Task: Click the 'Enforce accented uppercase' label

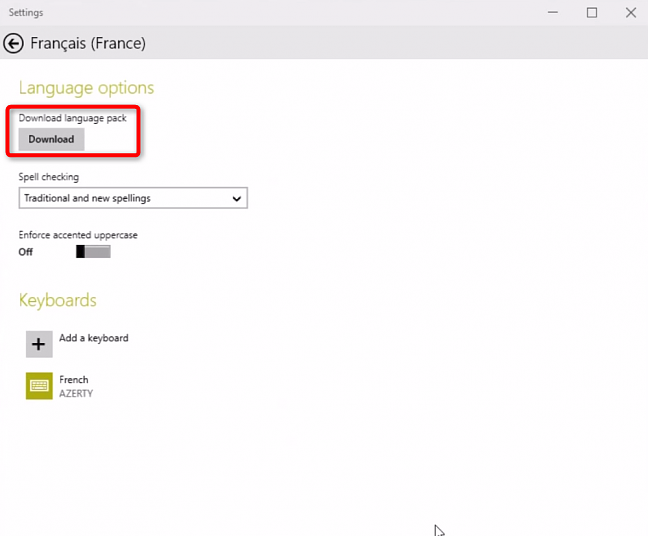Action: [x=78, y=235]
